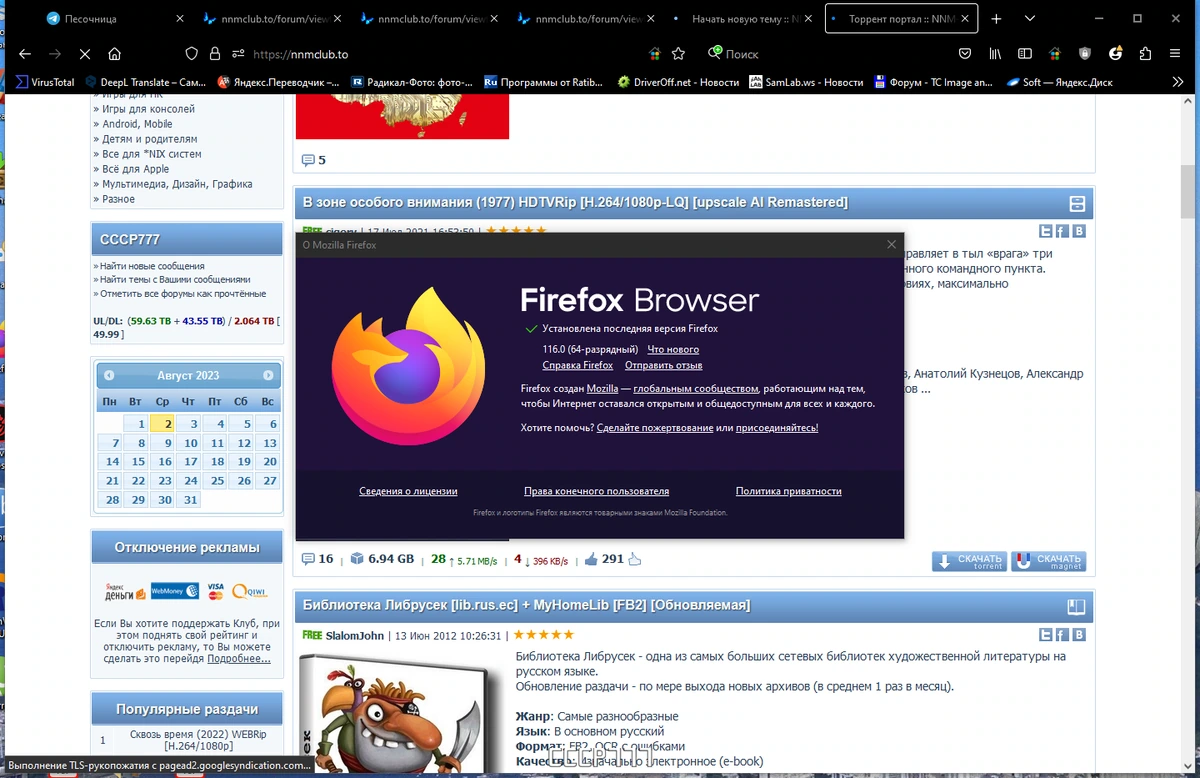This screenshot has width=1200, height=778.
Task: Open the Что нового link in About dialog
Action: pyautogui.click(x=673, y=349)
